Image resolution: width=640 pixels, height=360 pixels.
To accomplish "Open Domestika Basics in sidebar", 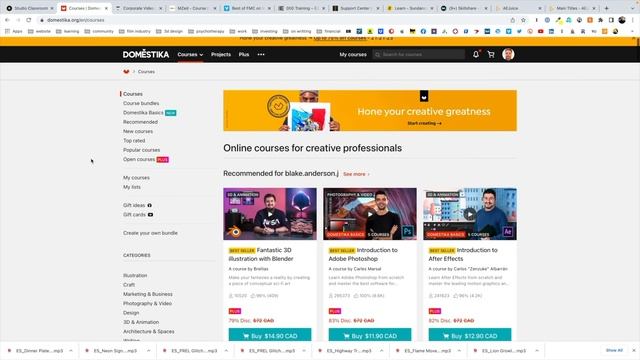I will [x=143, y=113].
